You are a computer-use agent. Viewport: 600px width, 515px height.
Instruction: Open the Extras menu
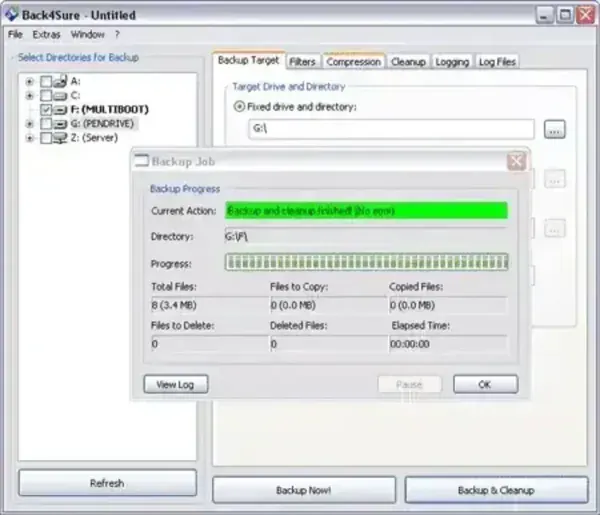[46, 34]
